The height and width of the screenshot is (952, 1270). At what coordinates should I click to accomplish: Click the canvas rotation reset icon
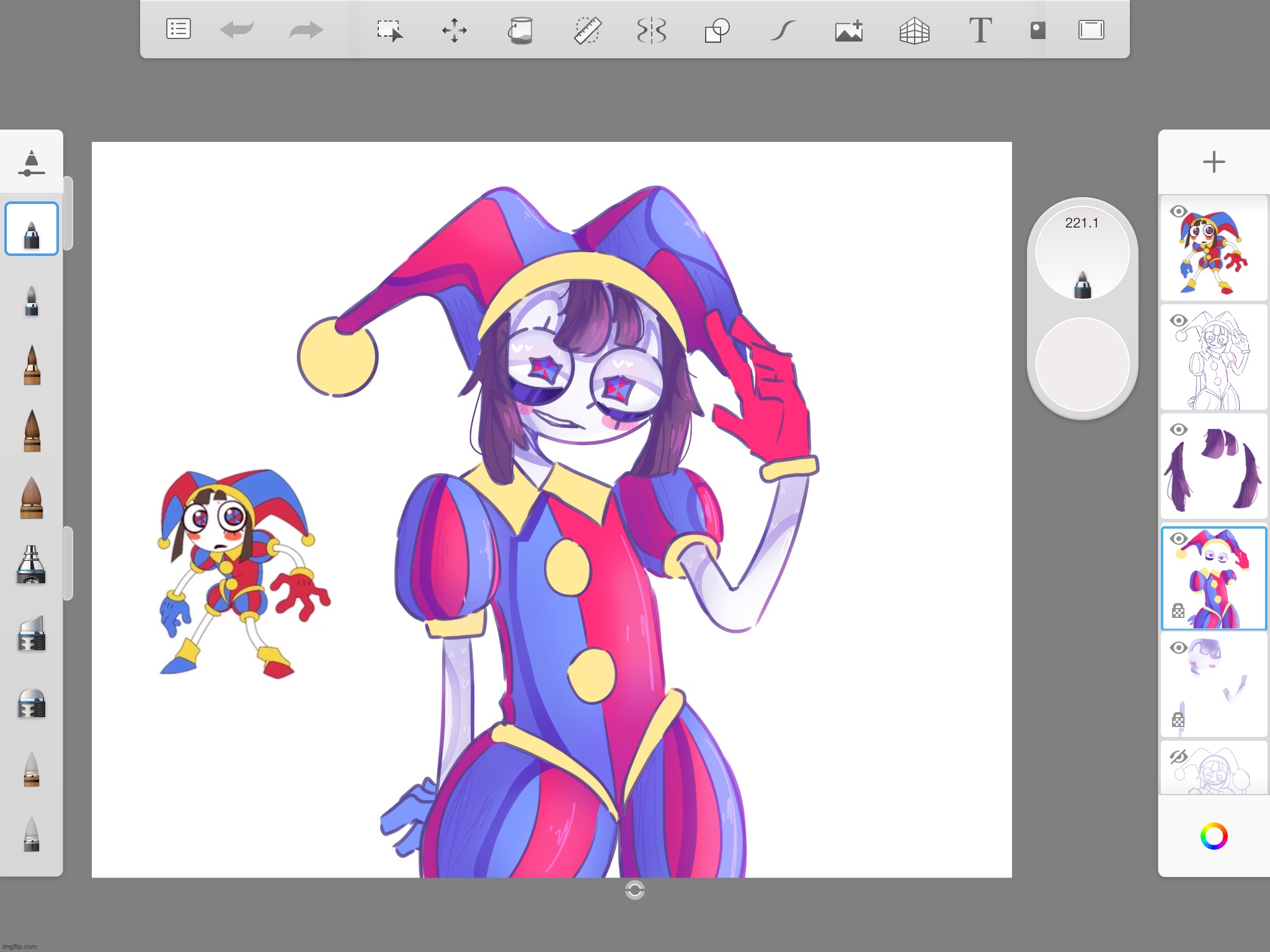point(635,891)
